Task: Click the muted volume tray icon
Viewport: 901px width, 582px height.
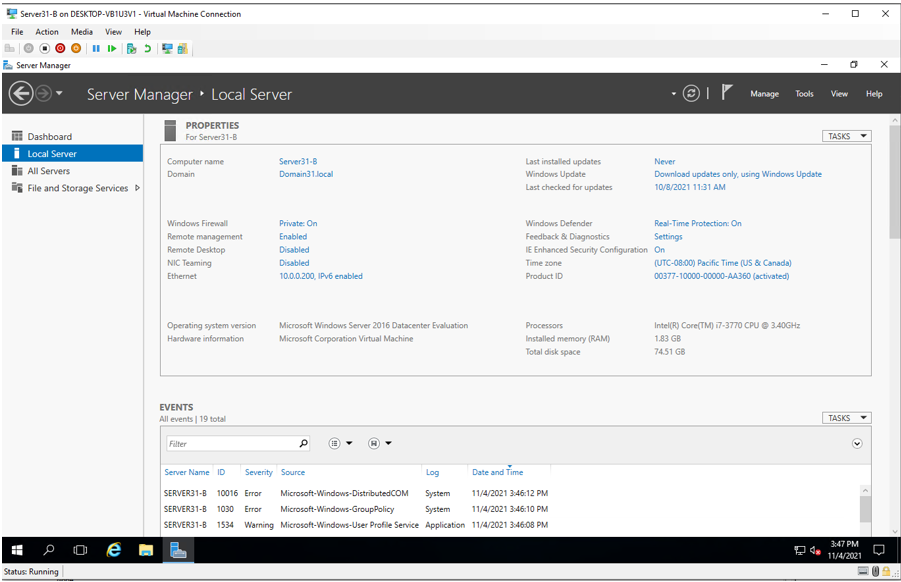Action: point(815,551)
